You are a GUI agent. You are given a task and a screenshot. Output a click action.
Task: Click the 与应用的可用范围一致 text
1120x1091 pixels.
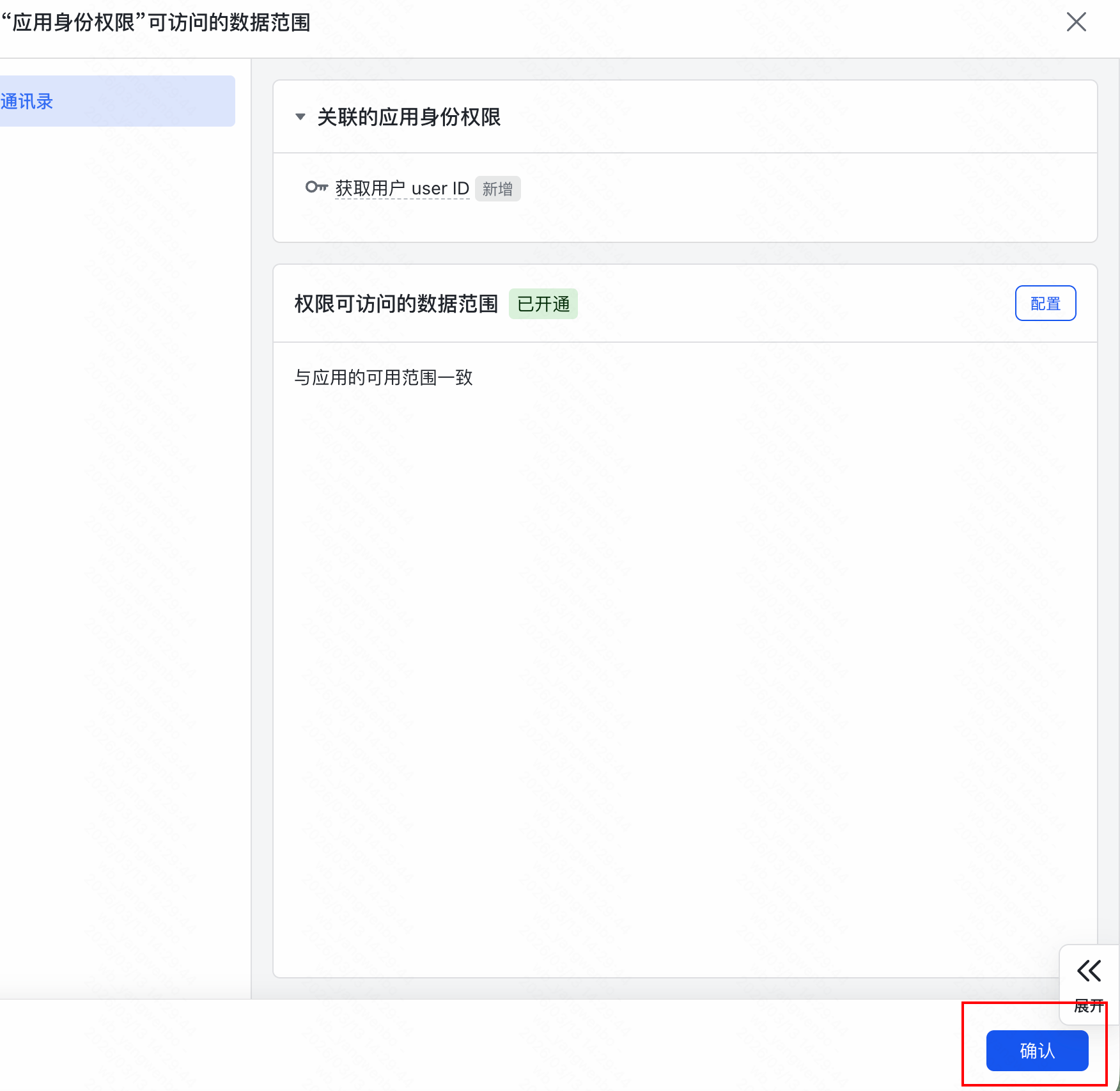click(x=384, y=377)
